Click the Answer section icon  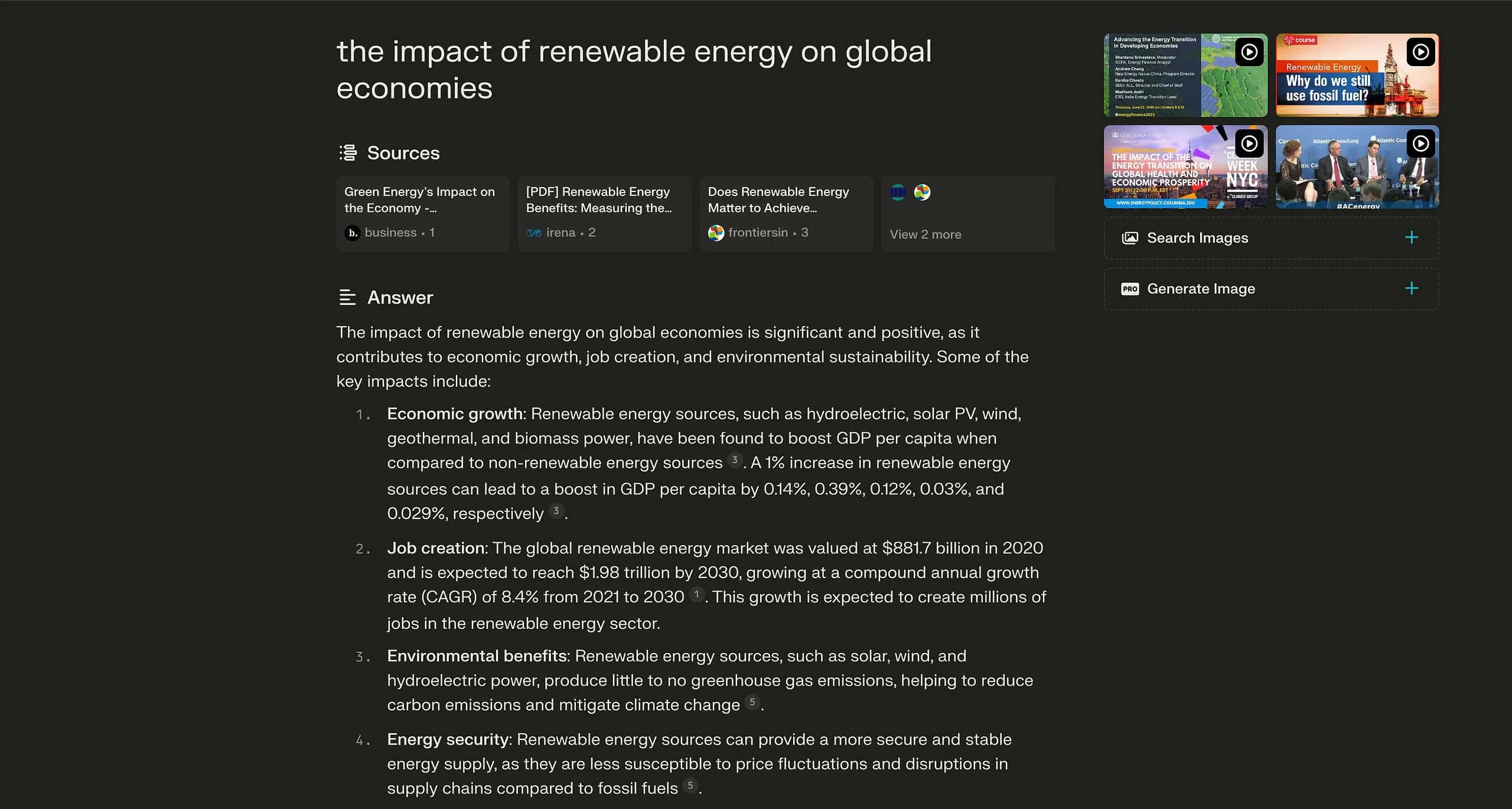point(347,297)
